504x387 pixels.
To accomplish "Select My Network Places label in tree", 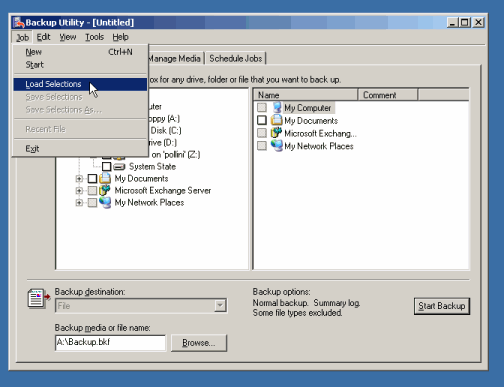I will pyautogui.click(x=149, y=202).
